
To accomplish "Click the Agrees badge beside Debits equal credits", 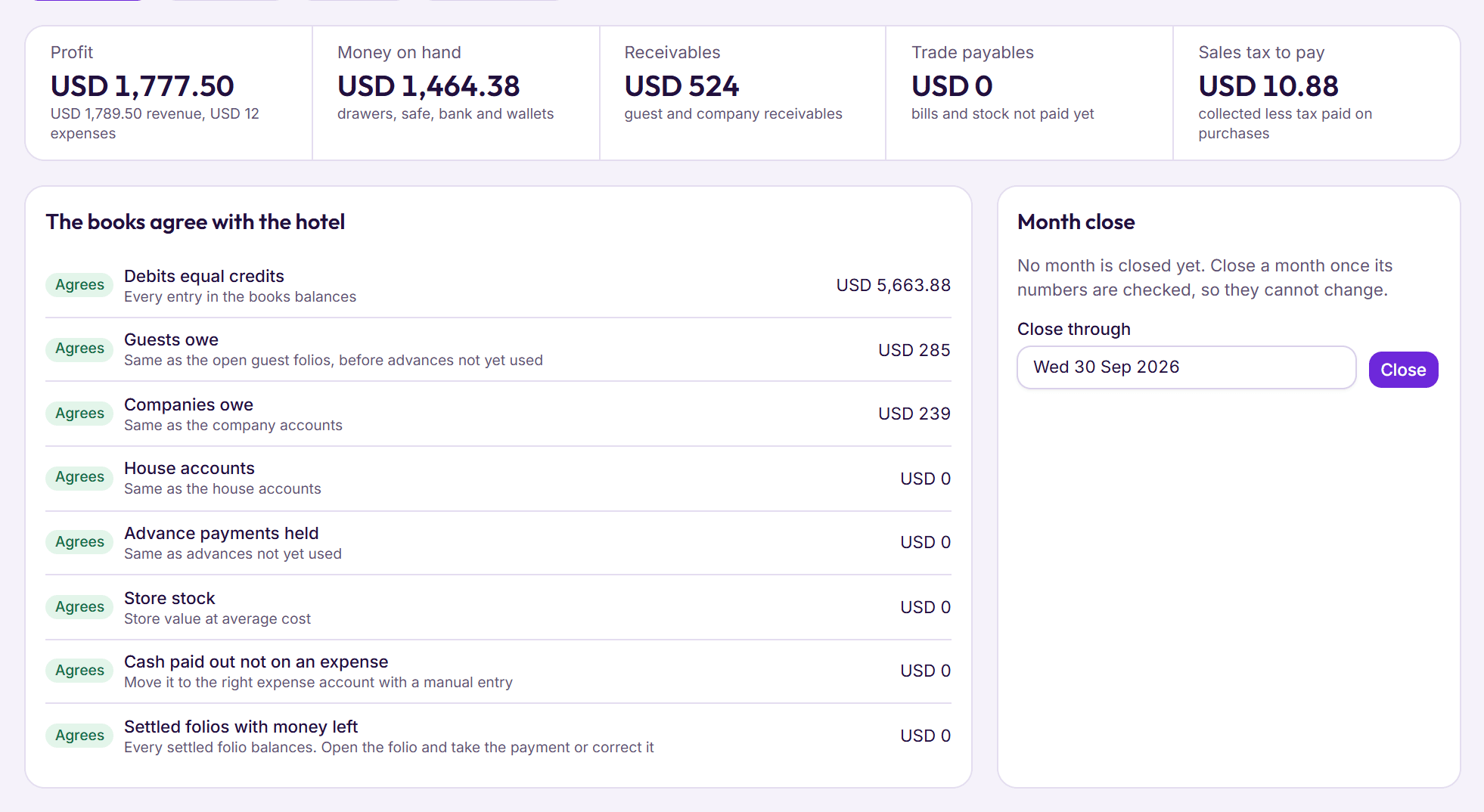I will click(x=79, y=285).
